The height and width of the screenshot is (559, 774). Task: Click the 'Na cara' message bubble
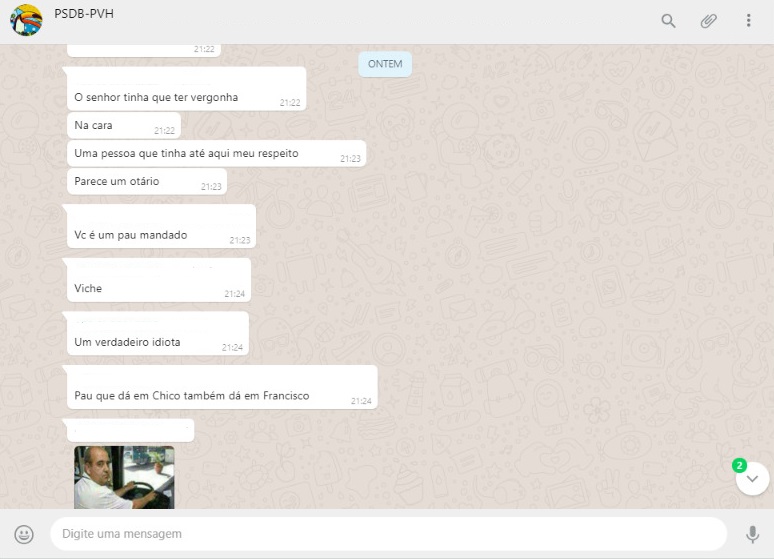point(94,126)
